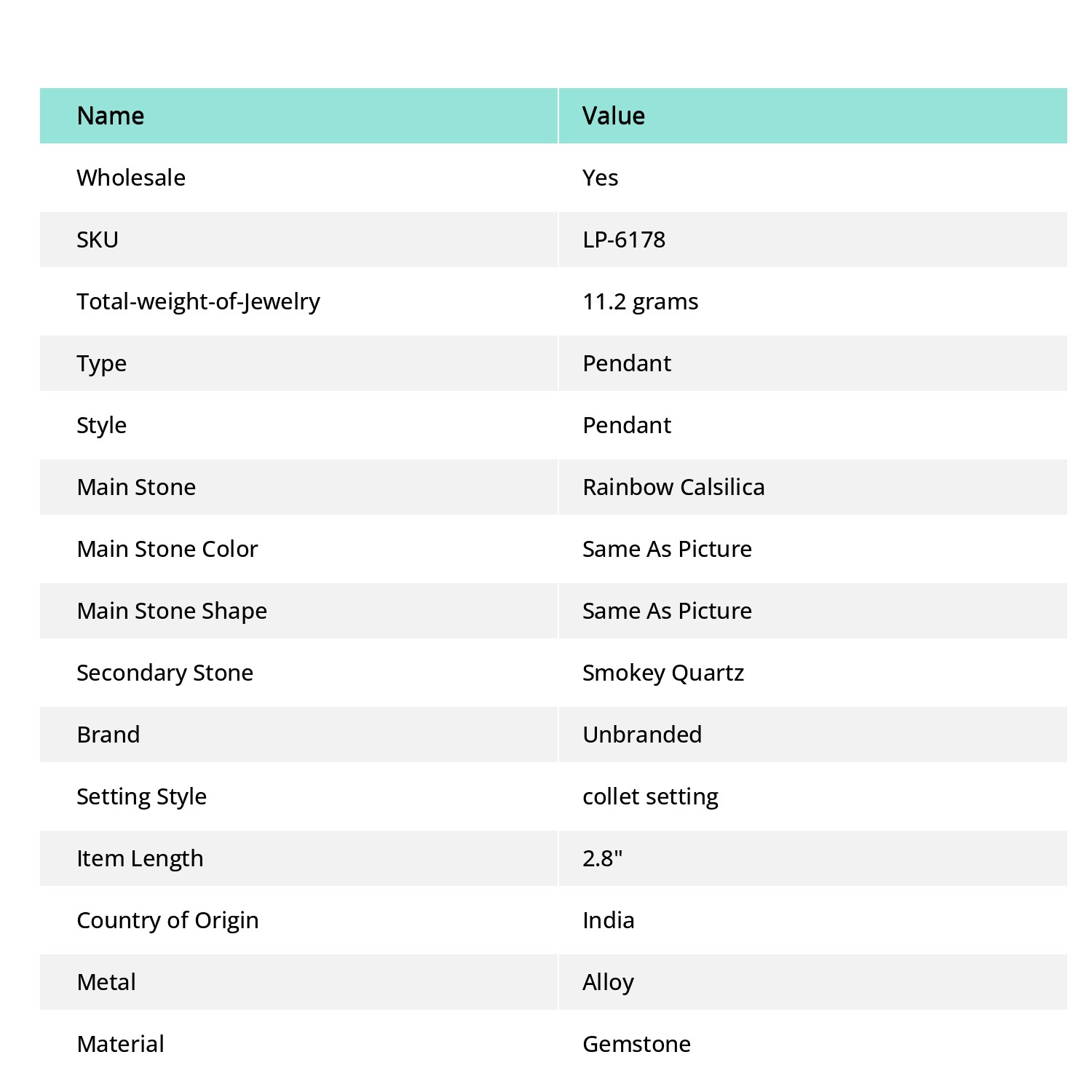Click the Value column header

614,116
